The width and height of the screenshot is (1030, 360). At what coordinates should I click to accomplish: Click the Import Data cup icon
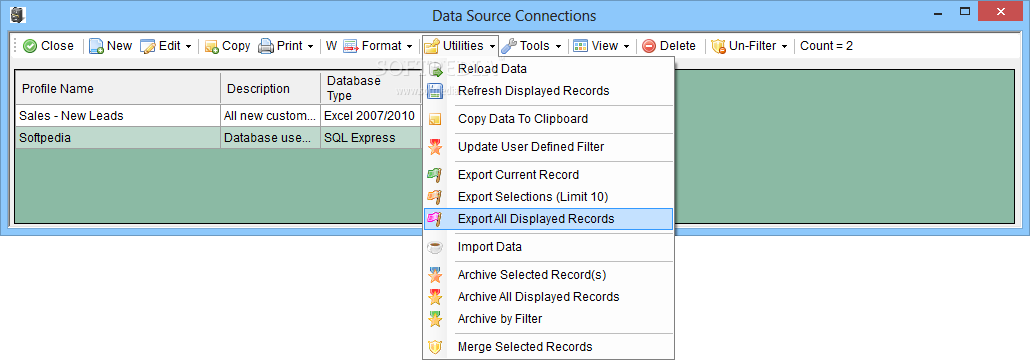click(435, 247)
